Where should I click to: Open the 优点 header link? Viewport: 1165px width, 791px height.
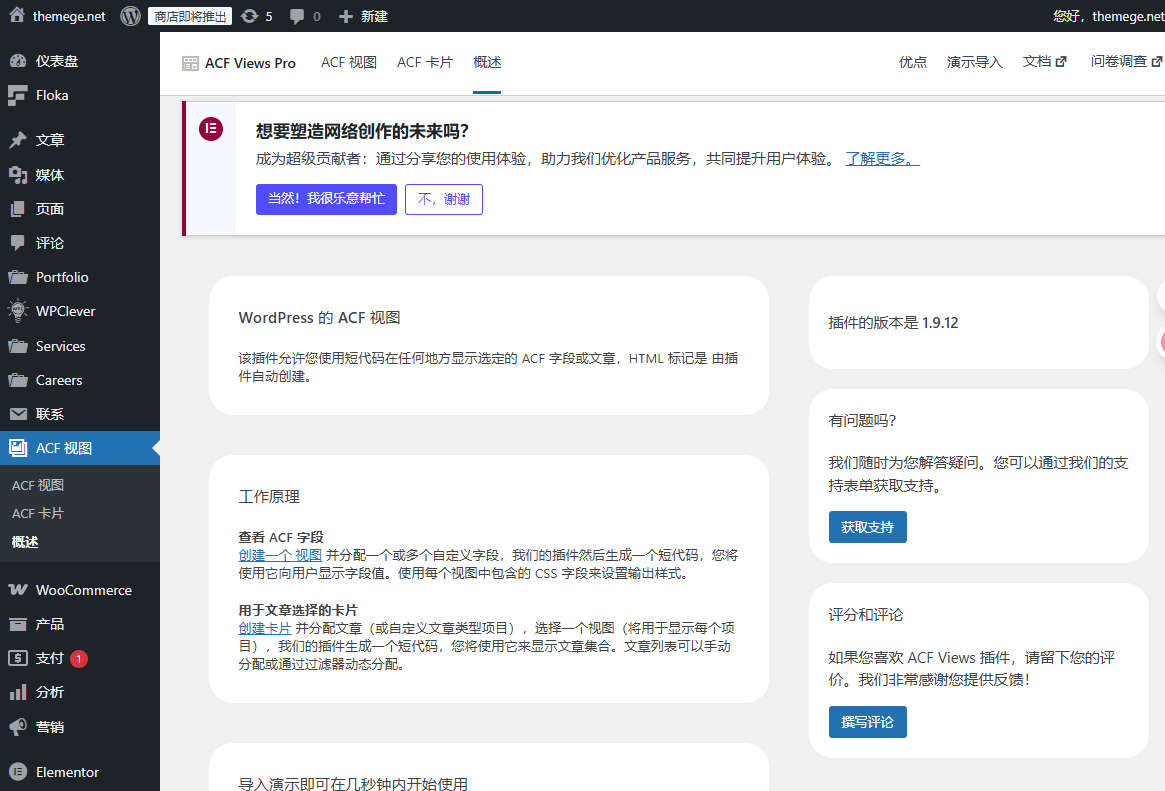pyautogui.click(x=912, y=62)
